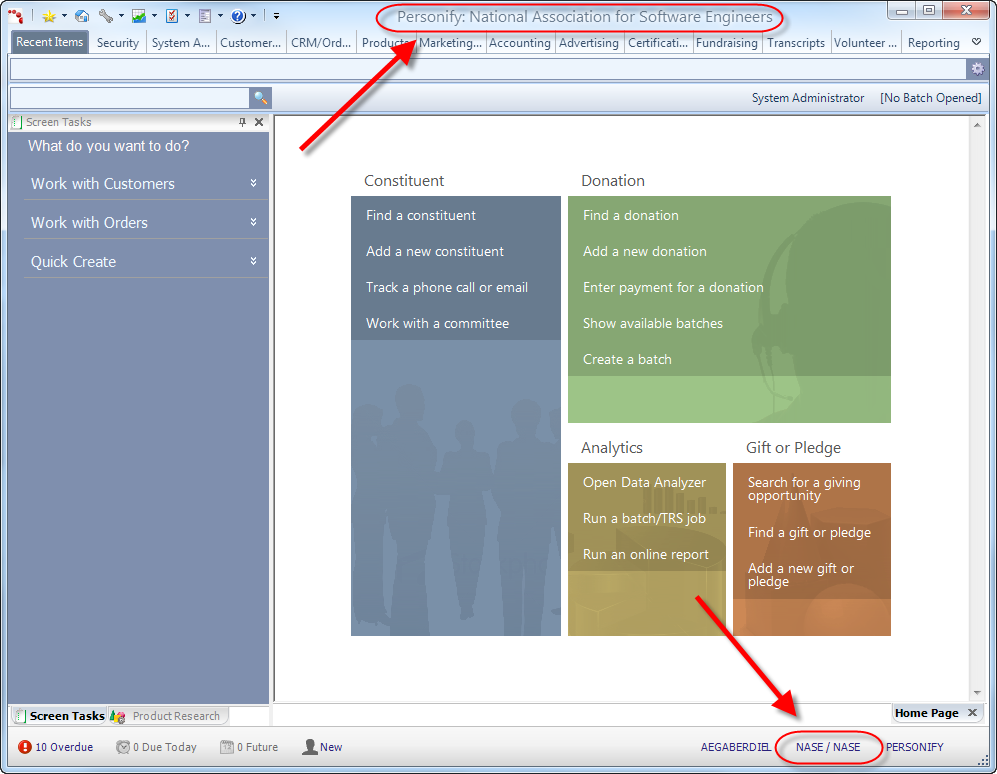Click the red checklist icon in the toolbar
Image resolution: width=997 pixels, height=774 pixels.
pyautogui.click(x=172, y=16)
